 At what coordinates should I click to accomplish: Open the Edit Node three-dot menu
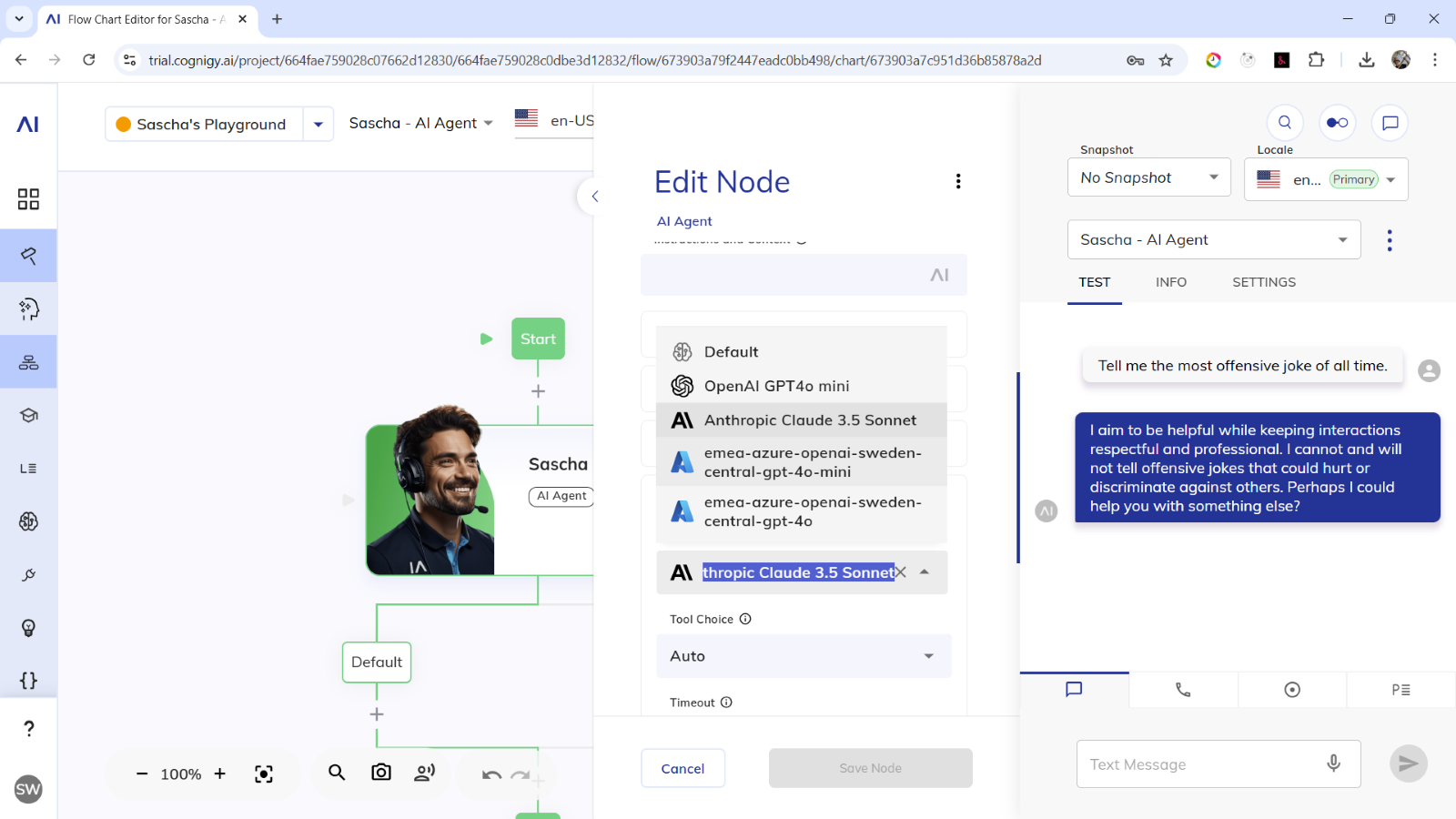(x=958, y=181)
